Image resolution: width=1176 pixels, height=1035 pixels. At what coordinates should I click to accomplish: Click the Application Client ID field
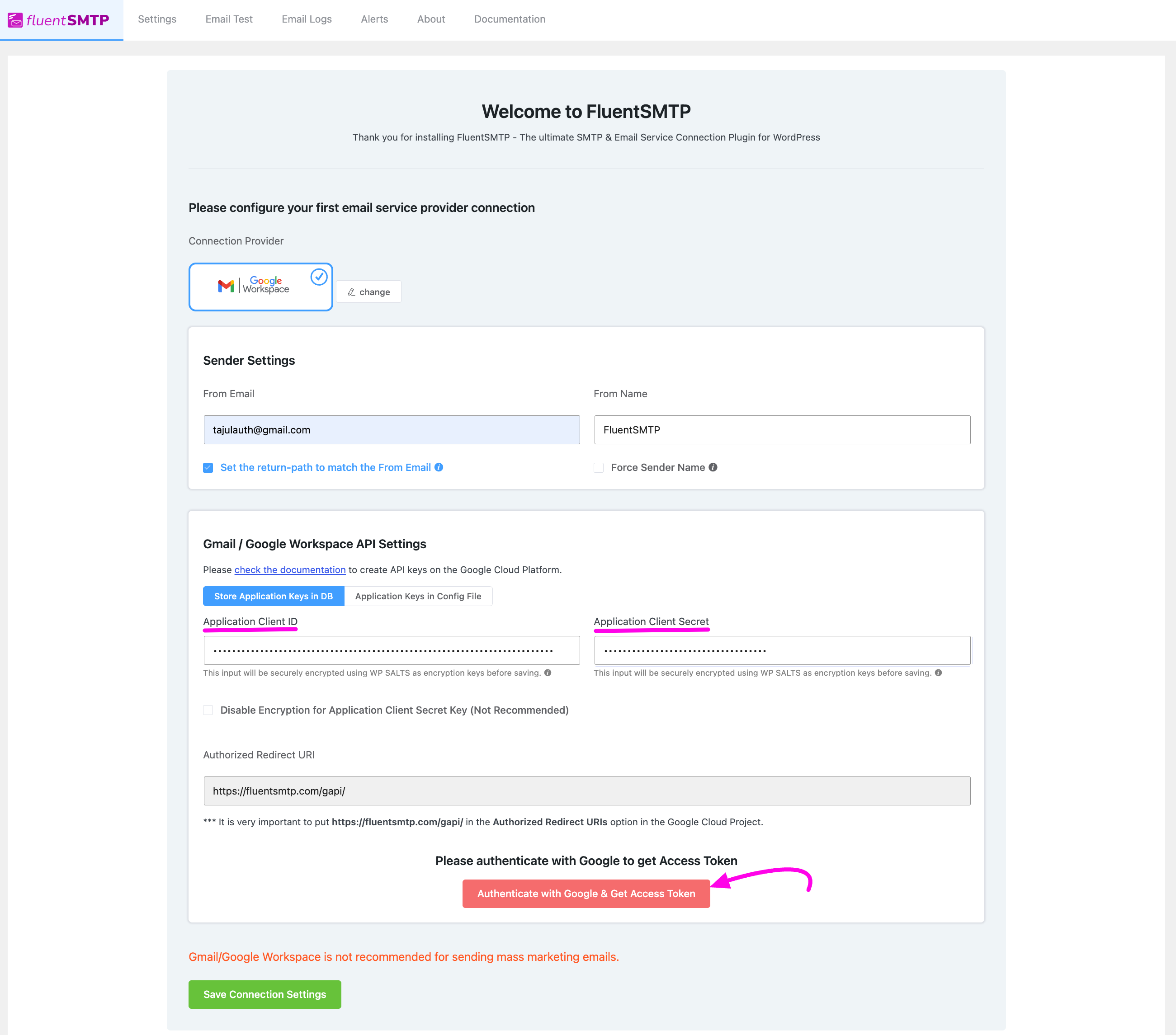point(392,650)
